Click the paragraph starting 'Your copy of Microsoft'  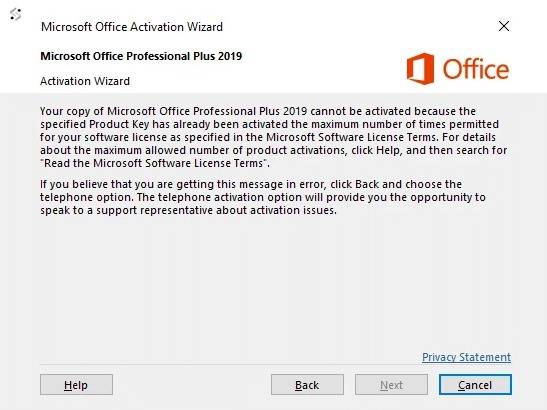coord(274,137)
